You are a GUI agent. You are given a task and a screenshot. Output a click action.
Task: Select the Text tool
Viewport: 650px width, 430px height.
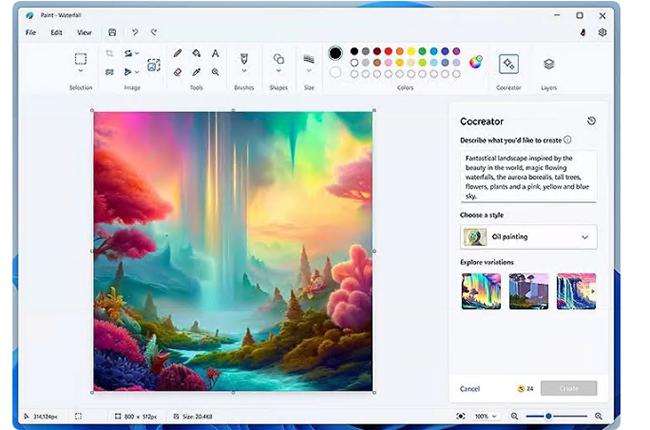[x=216, y=53]
